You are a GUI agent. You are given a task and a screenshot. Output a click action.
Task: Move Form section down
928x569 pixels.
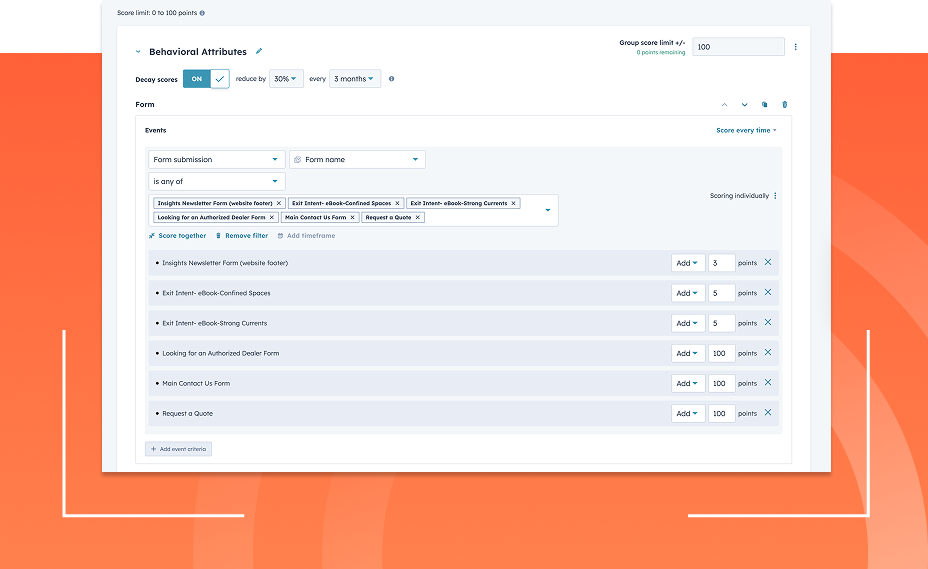[x=745, y=105]
